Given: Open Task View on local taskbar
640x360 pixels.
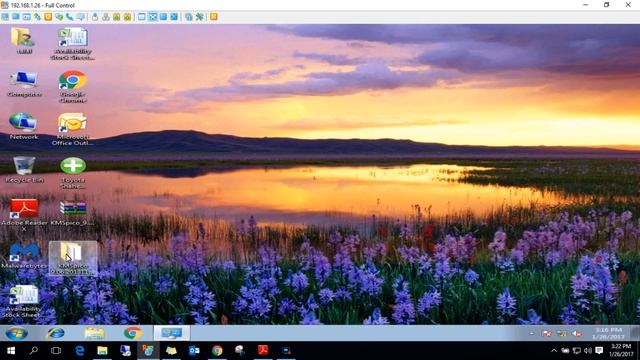Looking at the screenshot, I should [56, 351].
